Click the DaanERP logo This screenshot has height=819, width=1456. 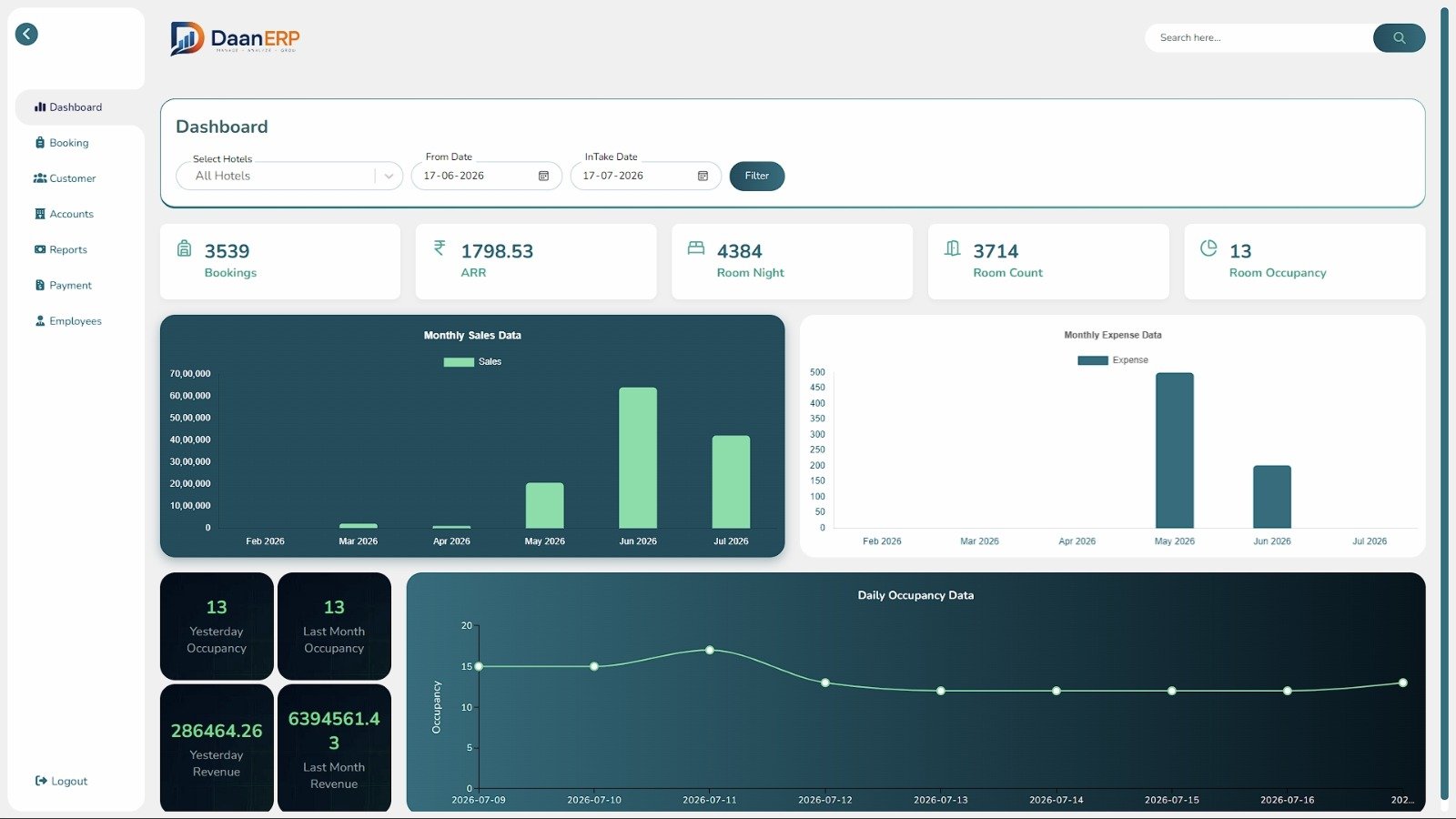coord(235,38)
